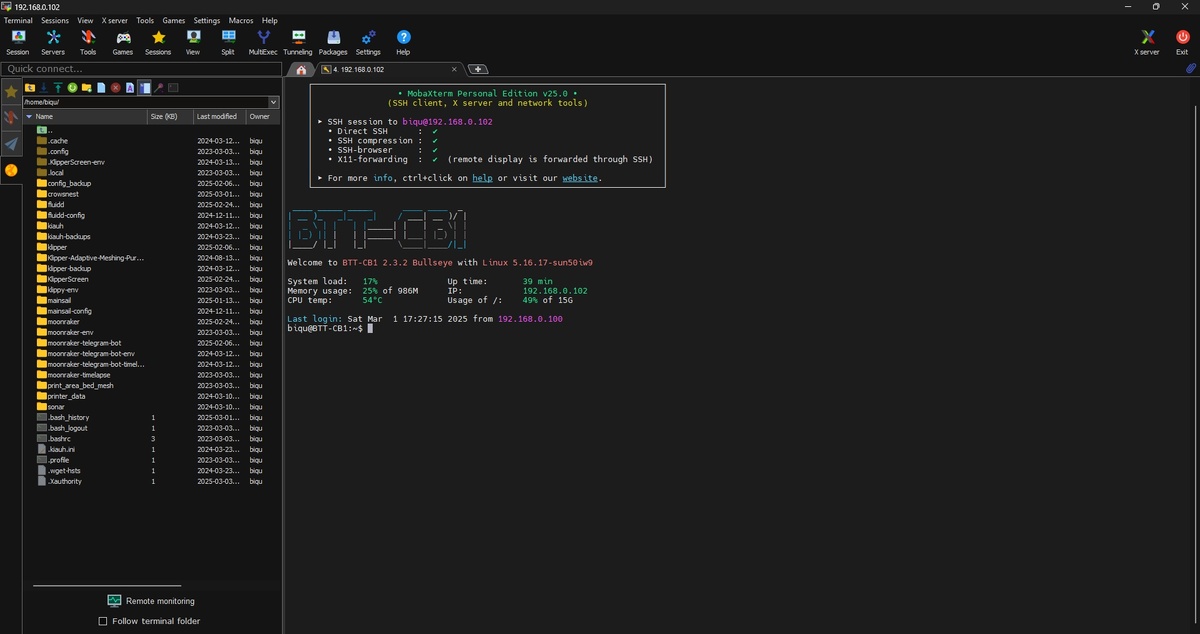Image resolution: width=1200 pixels, height=634 pixels.
Task: Click the Name column sort arrow
Action: click(29, 116)
